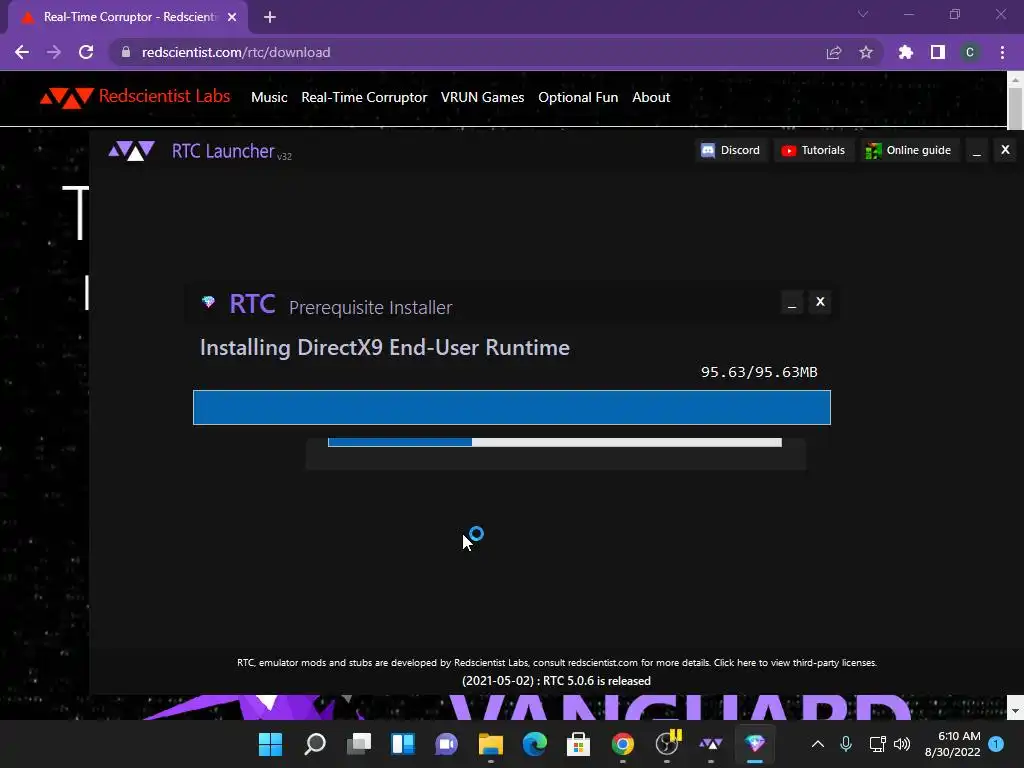This screenshot has height=768, width=1024.
Task: Open Chrome three-dot menu
Action: pos(1002,52)
